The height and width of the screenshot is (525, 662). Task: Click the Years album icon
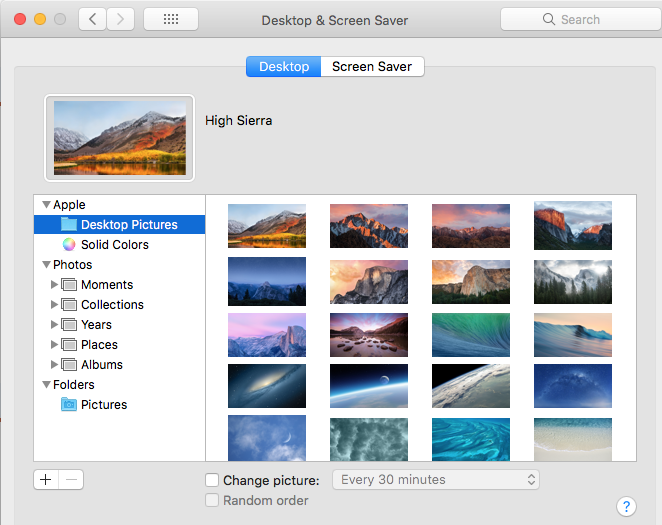click(x=69, y=325)
